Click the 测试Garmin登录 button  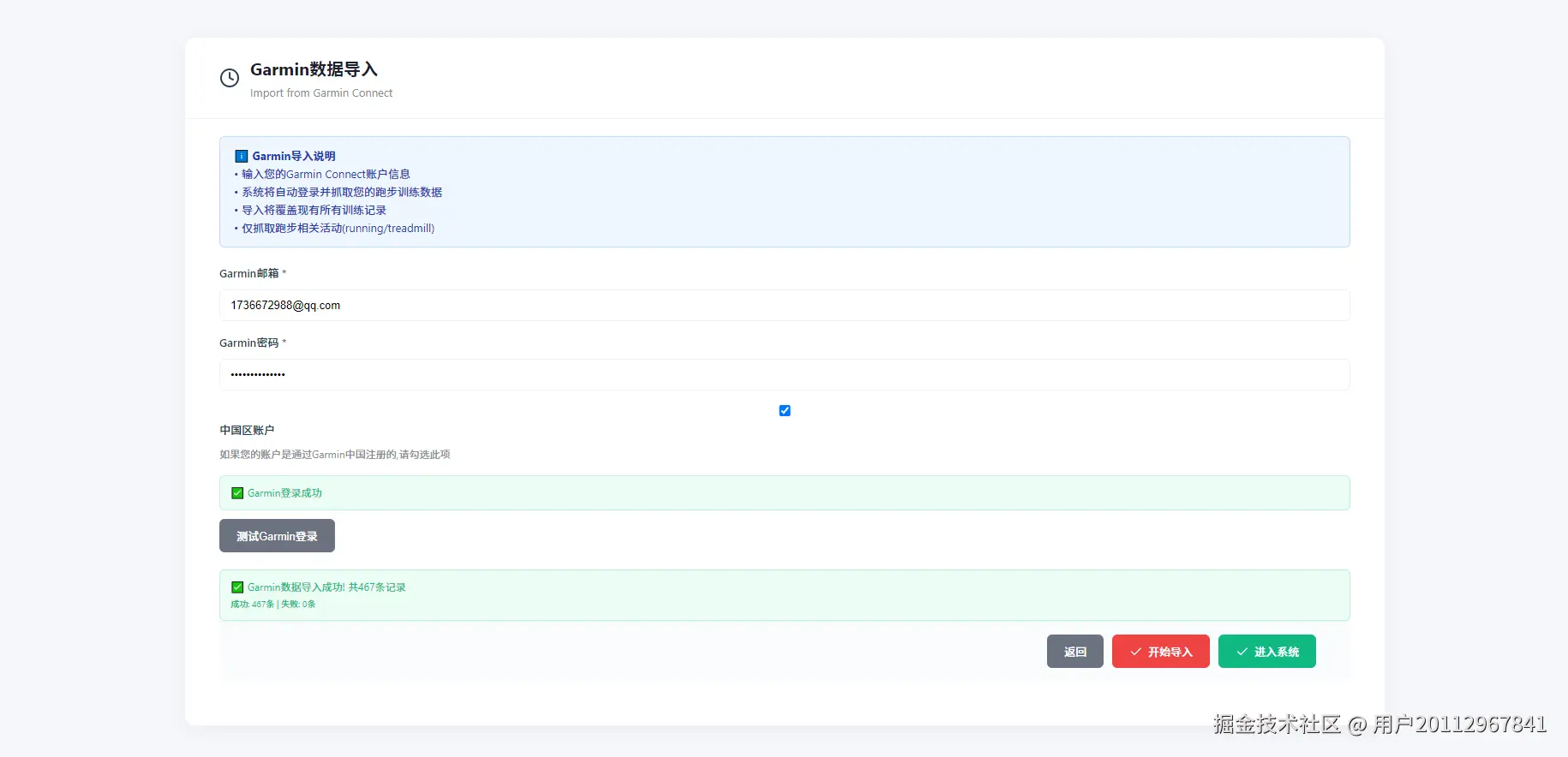tap(277, 536)
